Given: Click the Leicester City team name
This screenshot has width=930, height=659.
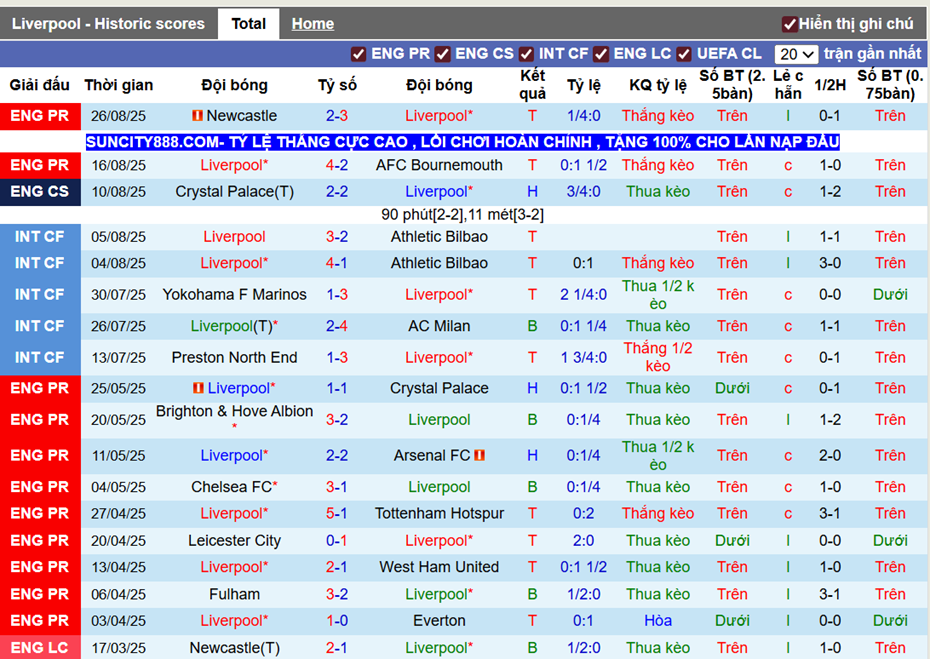Looking at the screenshot, I should click(234, 540).
